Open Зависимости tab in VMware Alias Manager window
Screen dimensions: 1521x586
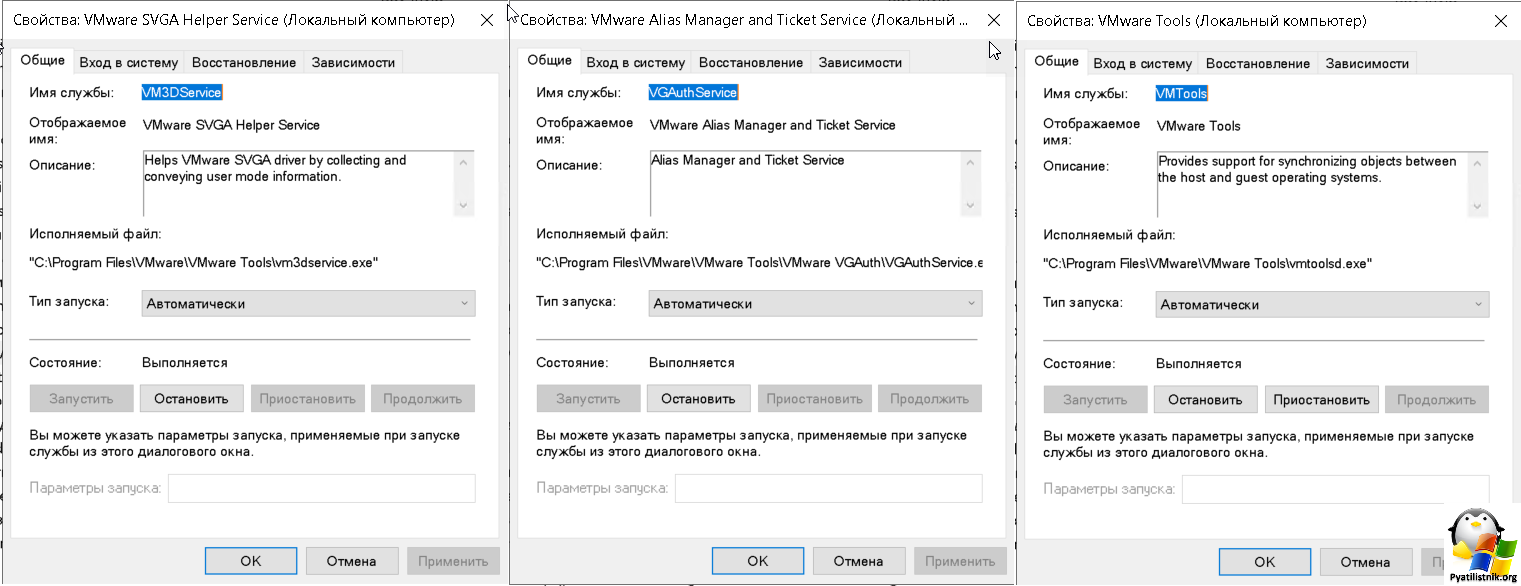click(x=860, y=62)
